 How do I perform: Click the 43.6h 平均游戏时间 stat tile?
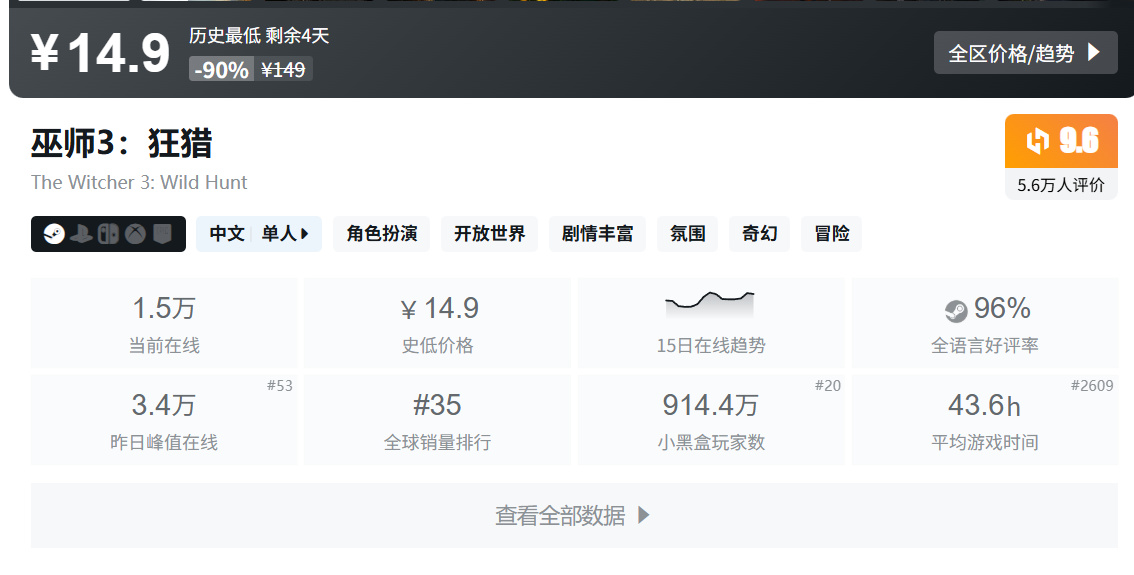tap(985, 419)
